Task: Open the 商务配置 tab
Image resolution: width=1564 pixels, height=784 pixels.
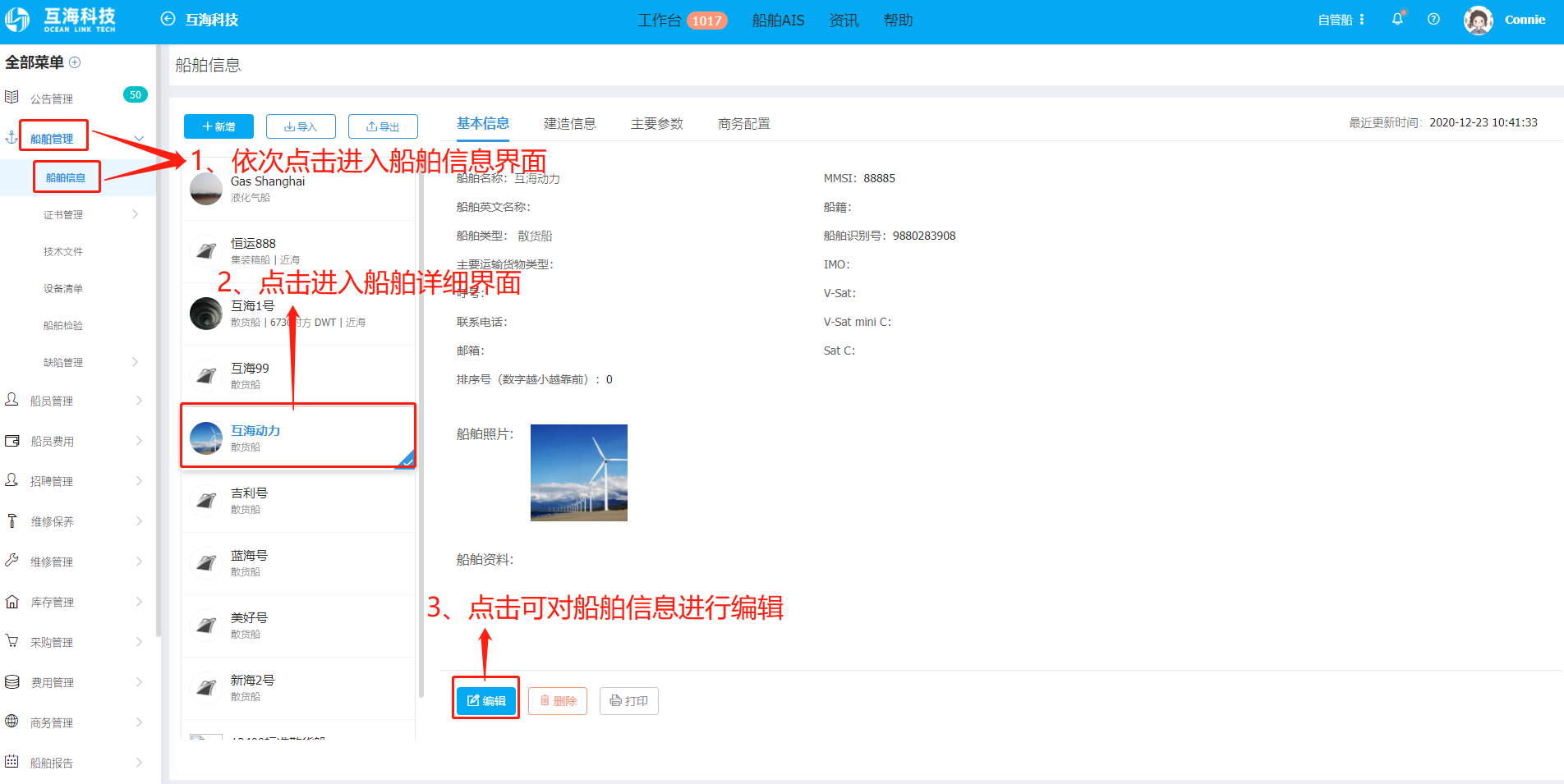Action: tap(744, 123)
